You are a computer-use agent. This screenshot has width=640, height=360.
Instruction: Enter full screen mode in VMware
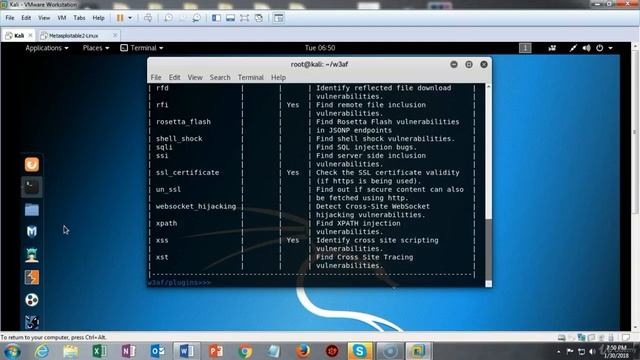244,18
